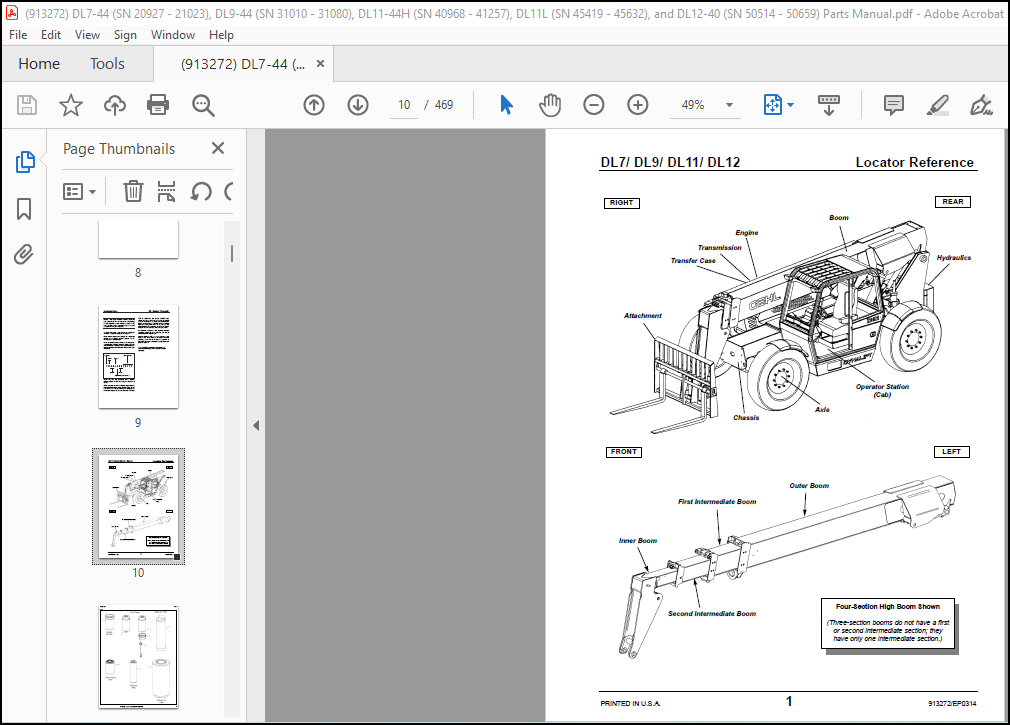Click the 'Hydraulics' diagram label
This screenshot has height=725, width=1010.
coord(953,258)
